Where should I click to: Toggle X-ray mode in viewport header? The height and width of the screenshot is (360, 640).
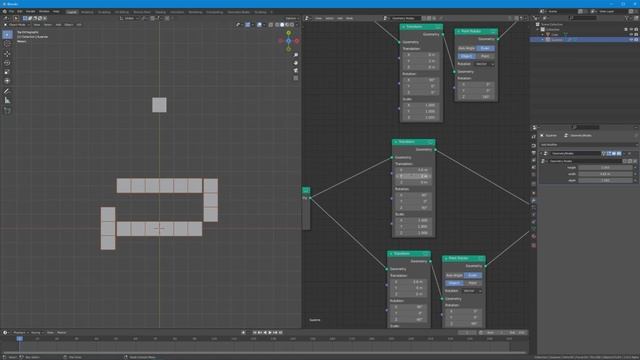(270, 24)
